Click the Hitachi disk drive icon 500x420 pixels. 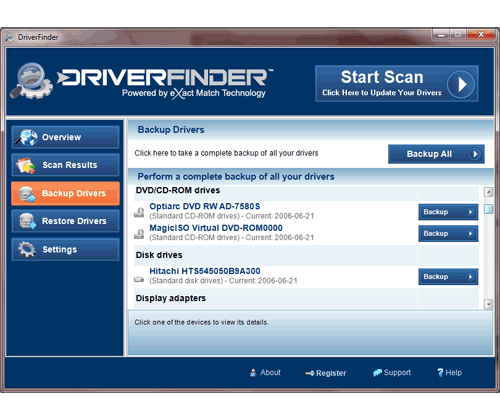(x=139, y=279)
